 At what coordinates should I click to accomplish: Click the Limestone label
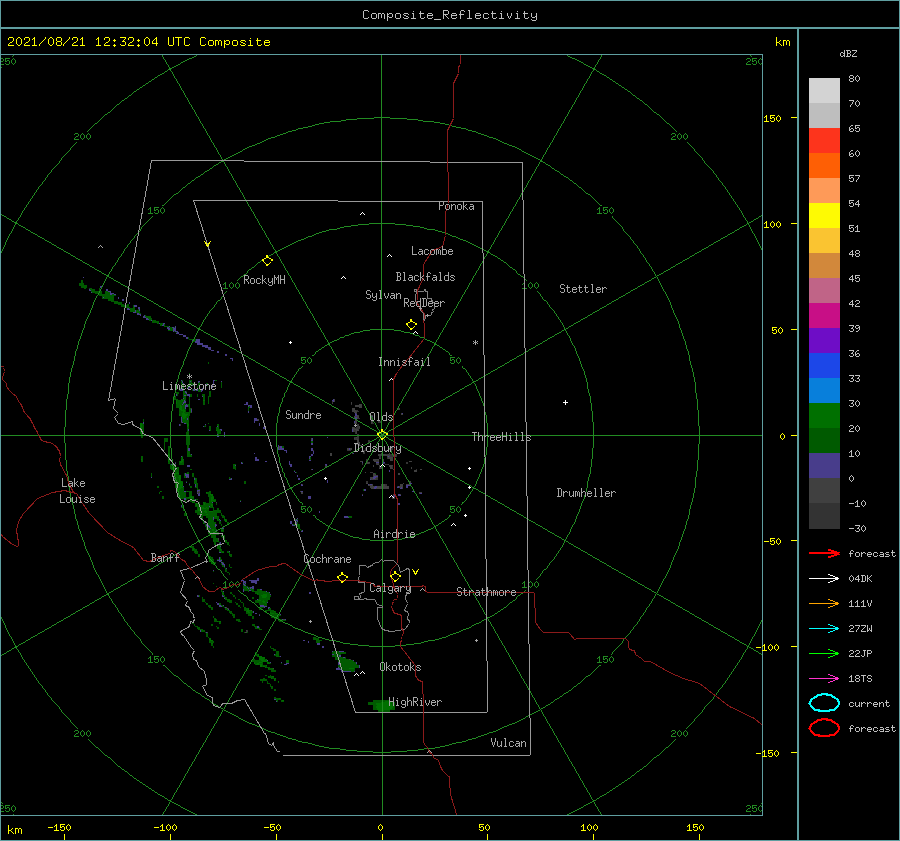click(189, 386)
